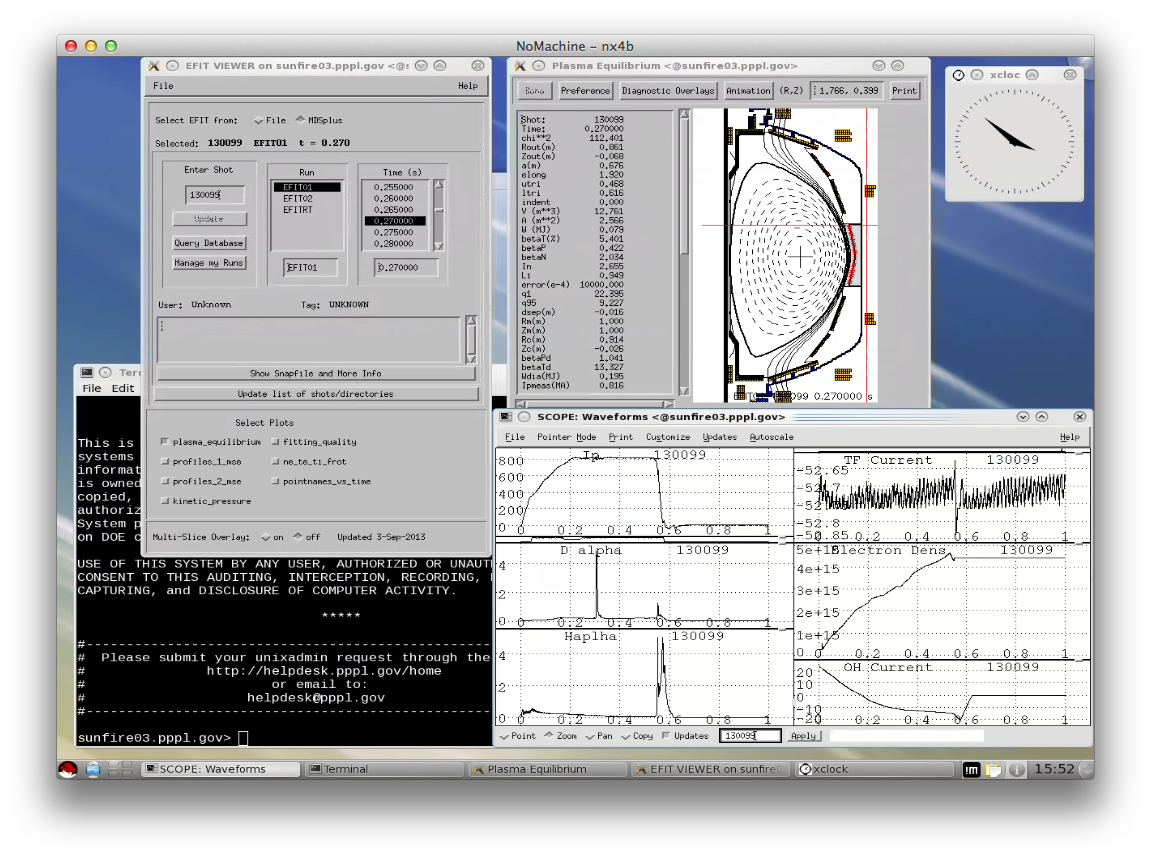The width and height of the screenshot is (1151, 858).
Task: Open the red hat start menu icon
Action: coord(68,769)
